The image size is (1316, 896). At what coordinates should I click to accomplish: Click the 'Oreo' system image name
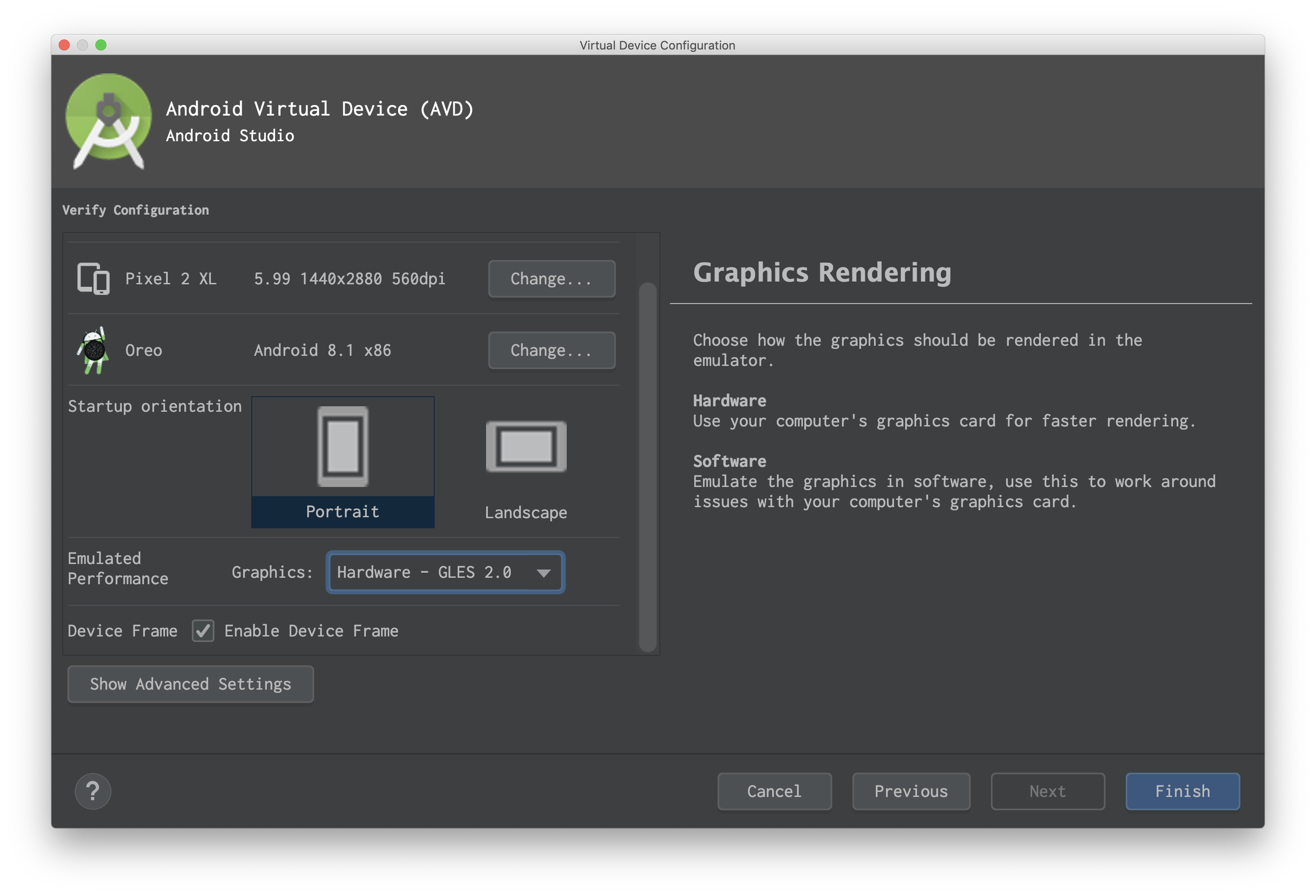pos(143,350)
